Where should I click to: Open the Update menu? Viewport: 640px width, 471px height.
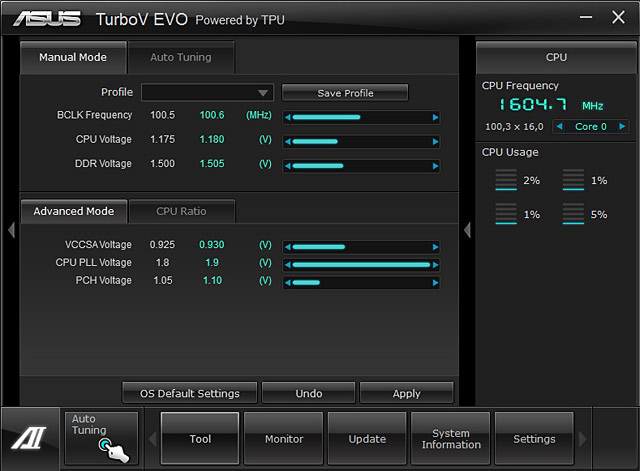pos(367,439)
